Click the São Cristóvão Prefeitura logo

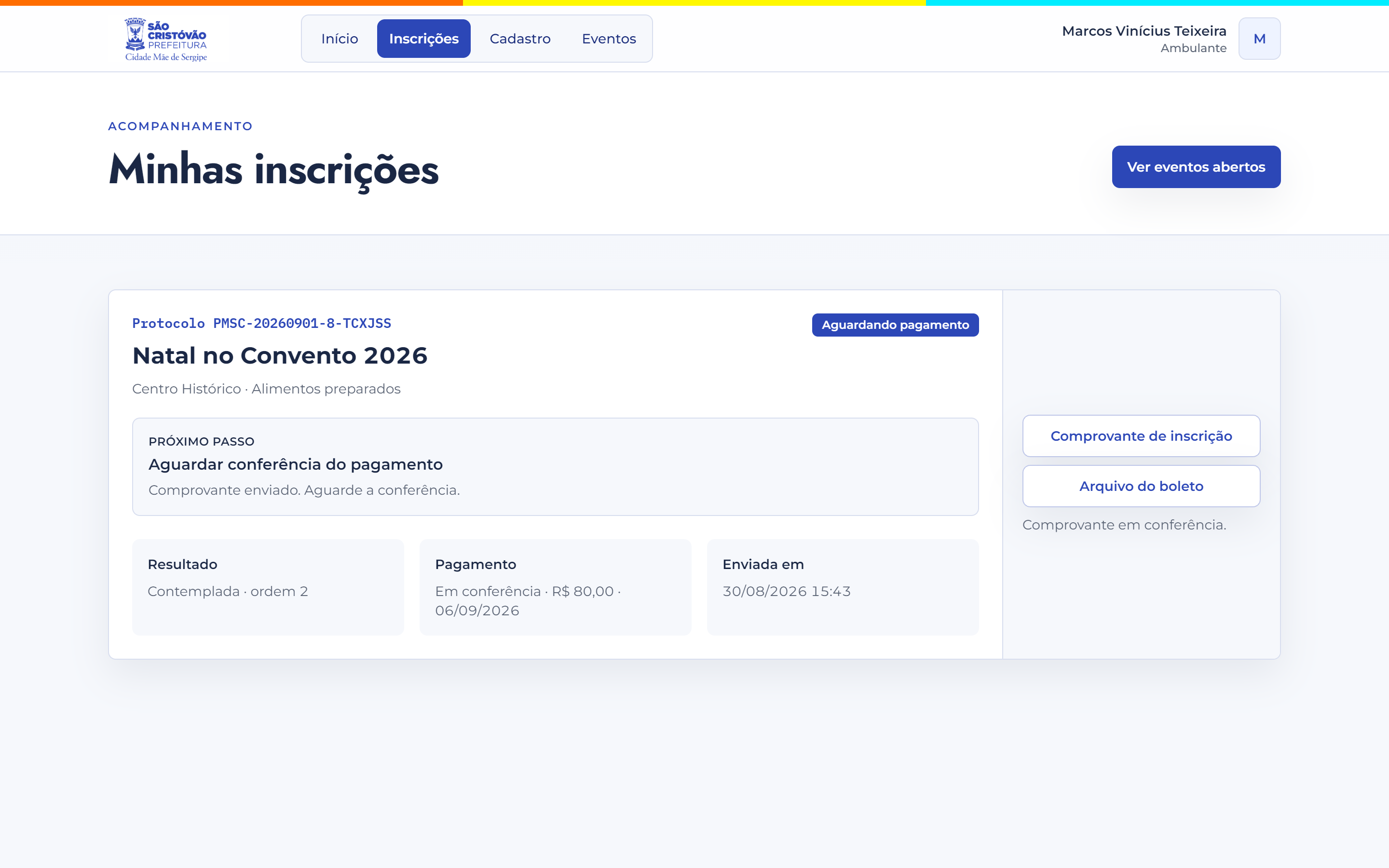click(166, 39)
